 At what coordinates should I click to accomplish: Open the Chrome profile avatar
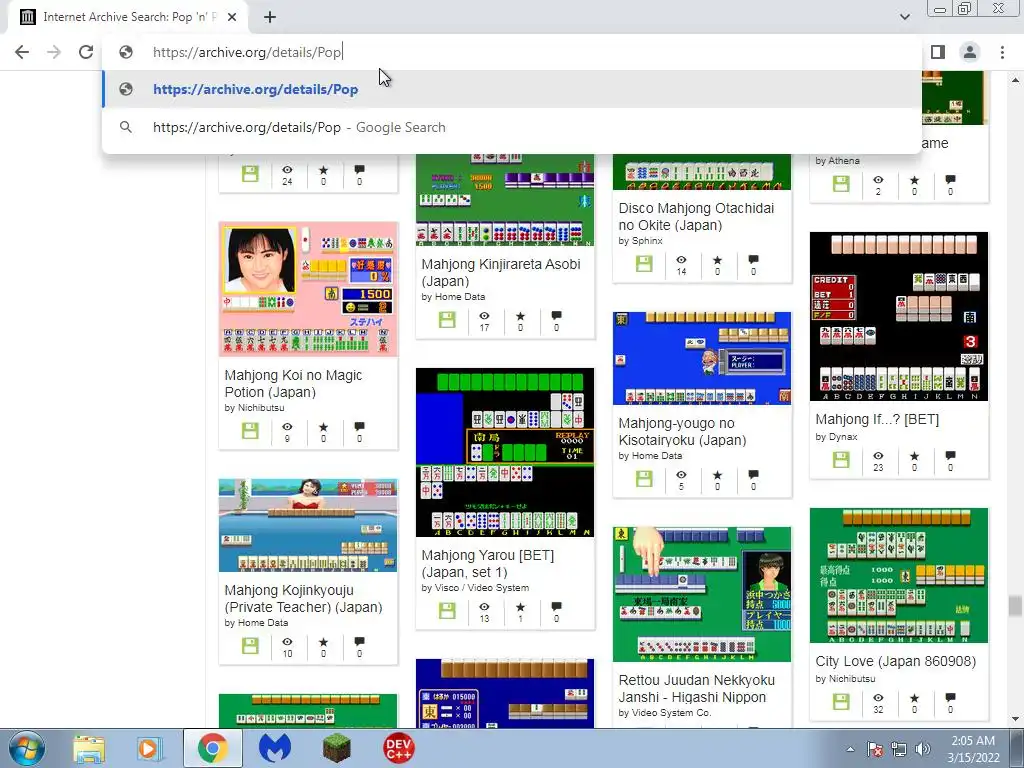pyautogui.click(x=970, y=52)
